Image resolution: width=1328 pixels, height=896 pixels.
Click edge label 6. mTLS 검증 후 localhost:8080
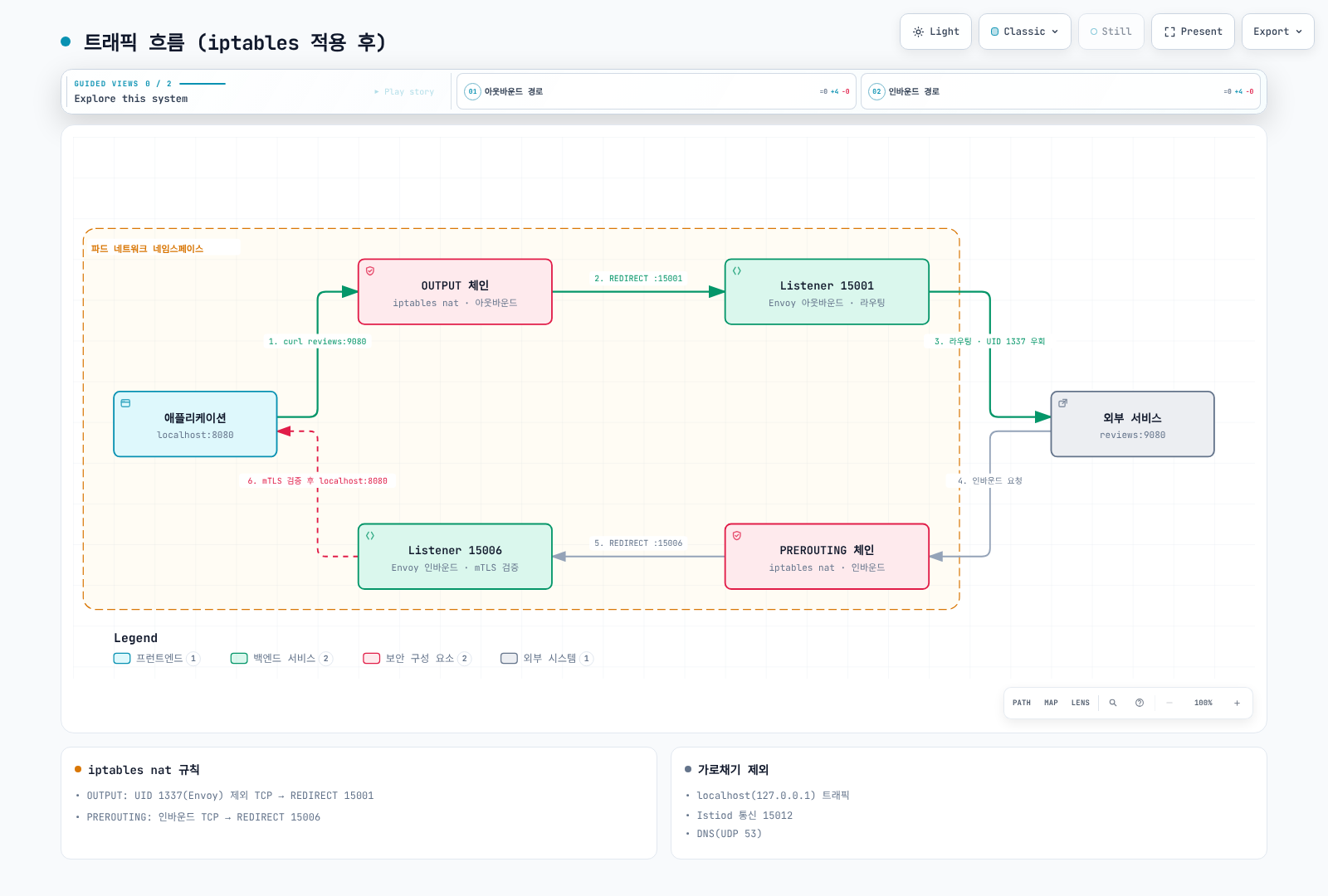click(317, 481)
